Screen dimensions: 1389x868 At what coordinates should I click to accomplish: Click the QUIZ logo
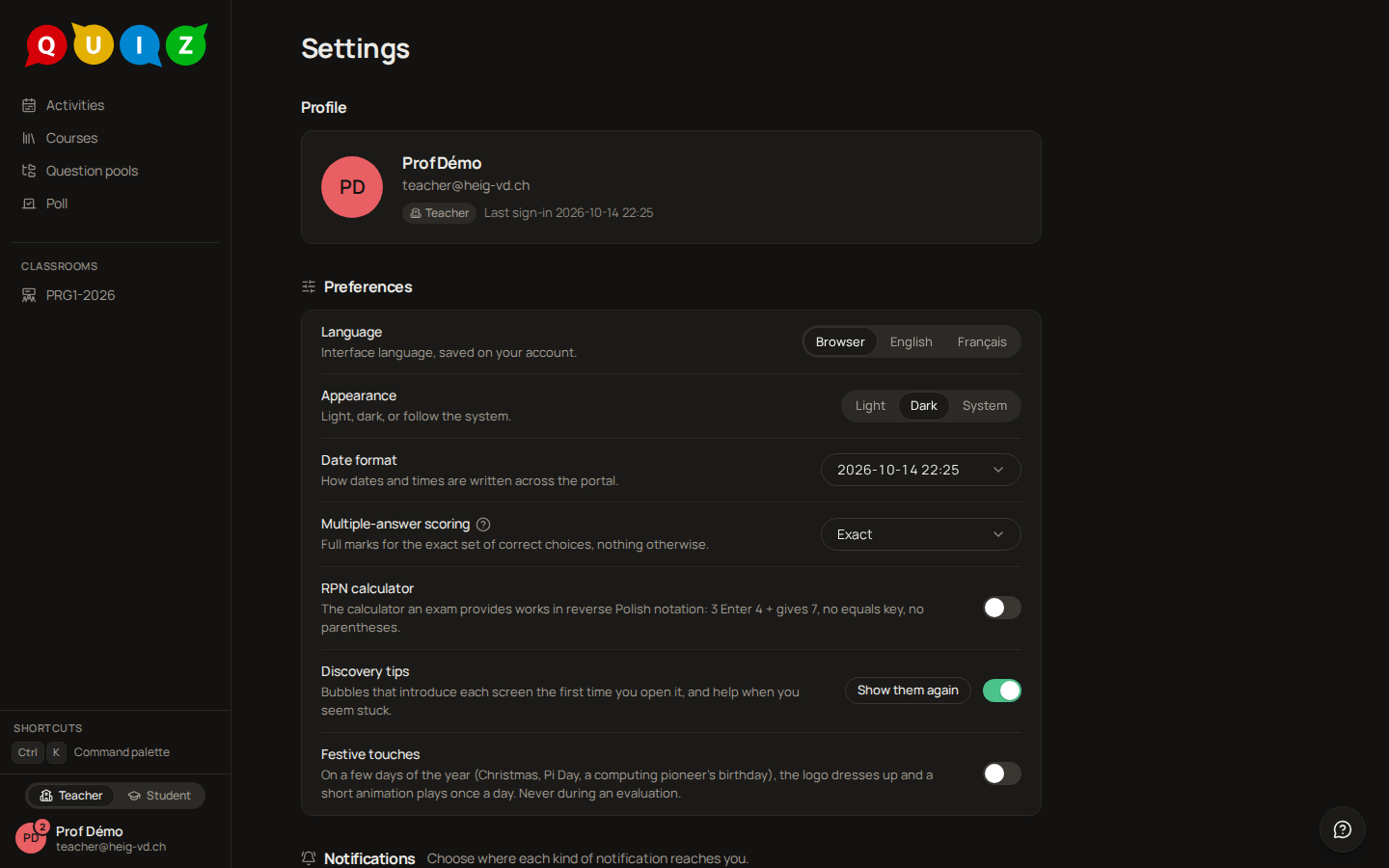pyautogui.click(x=116, y=44)
